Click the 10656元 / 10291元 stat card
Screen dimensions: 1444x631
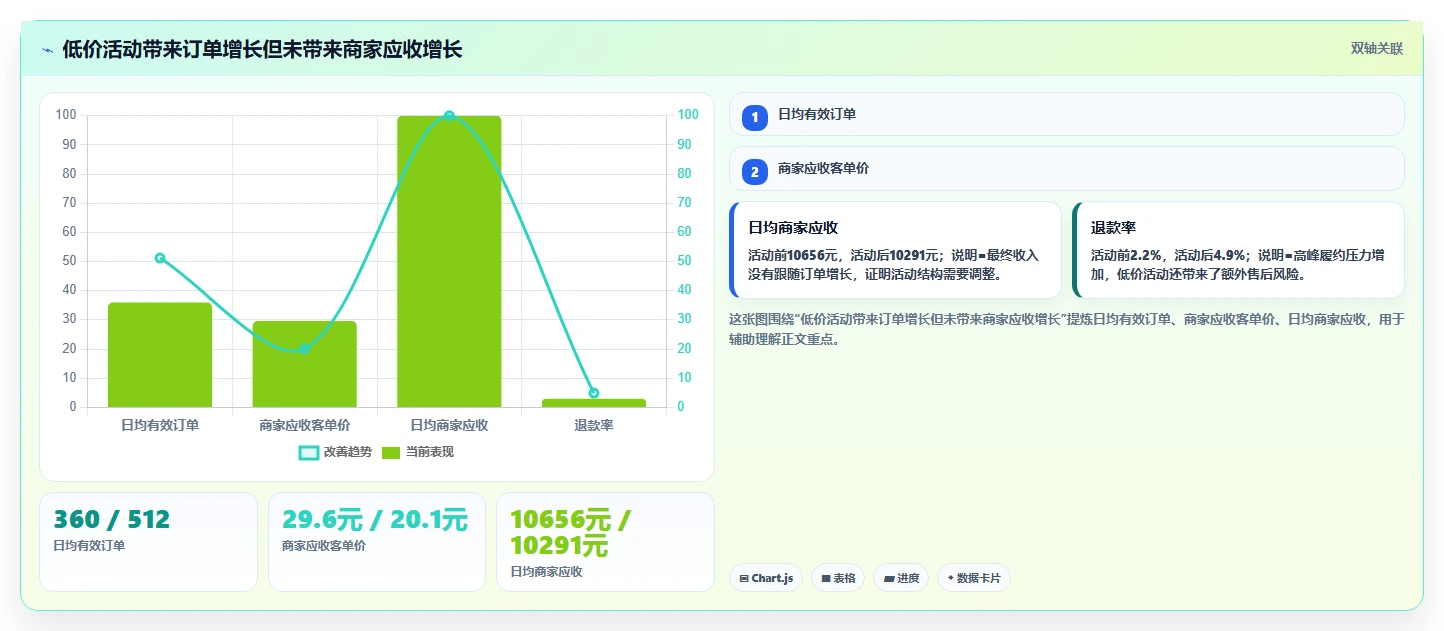click(x=605, y=542)
